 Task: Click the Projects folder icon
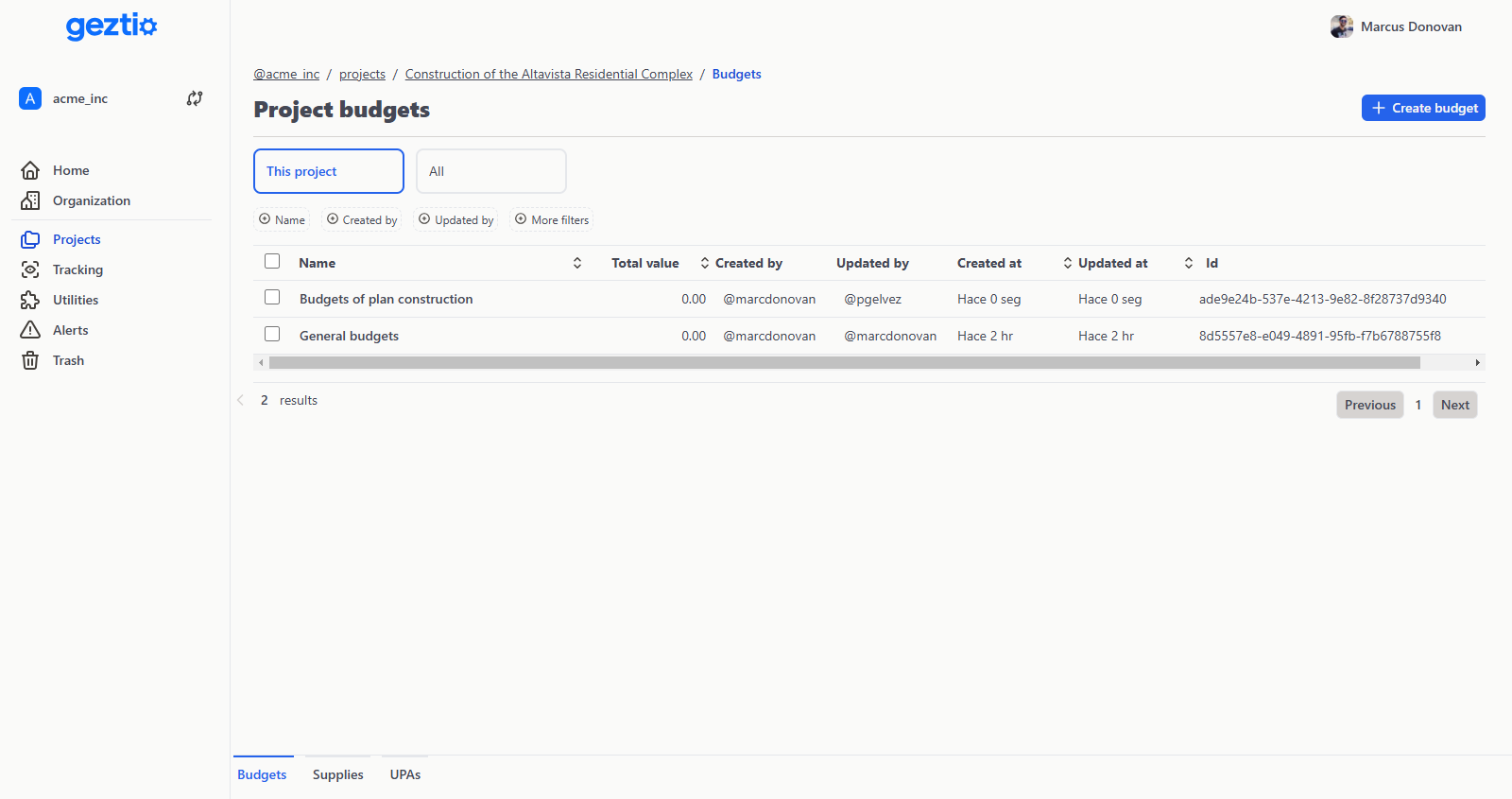(x=30, y=239)
